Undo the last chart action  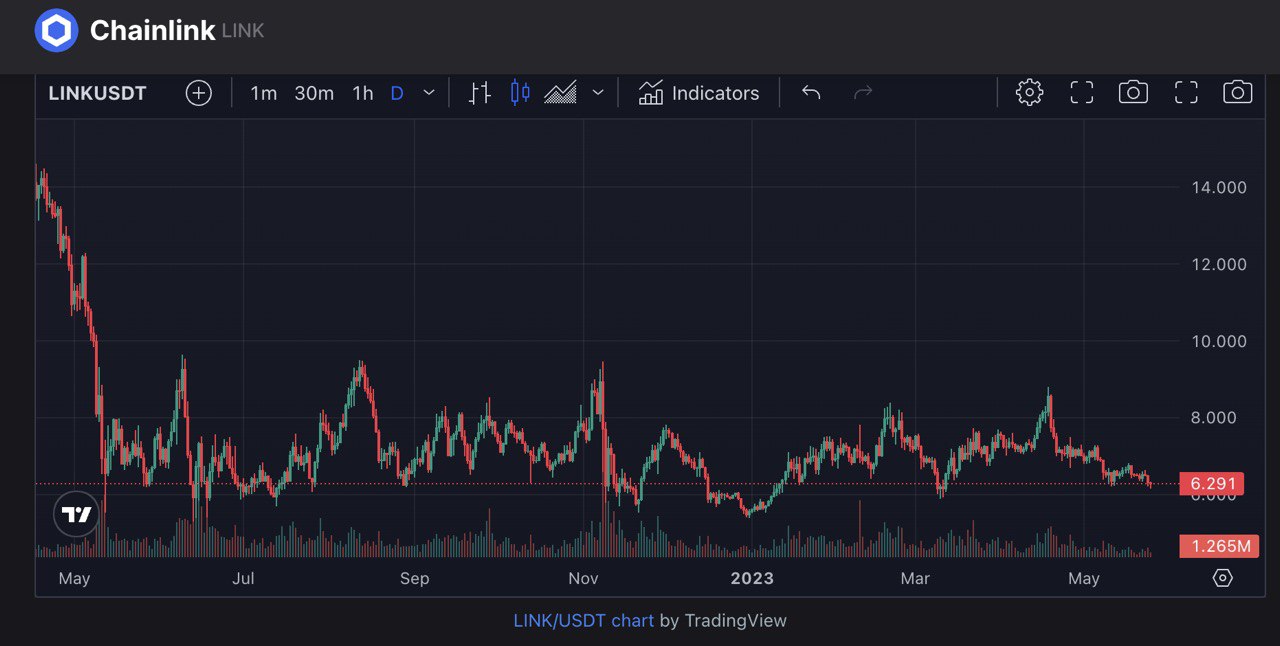pos(811,93)
